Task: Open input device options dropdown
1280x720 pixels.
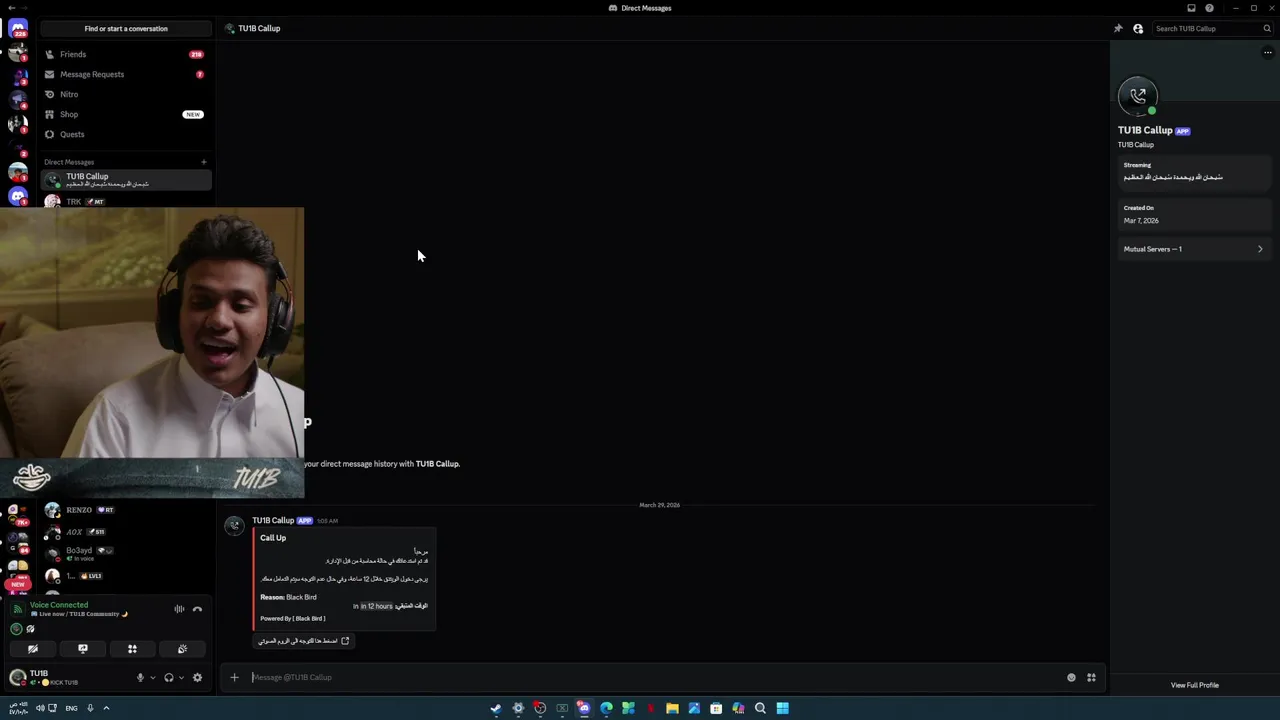Action: tap(153, 678)
